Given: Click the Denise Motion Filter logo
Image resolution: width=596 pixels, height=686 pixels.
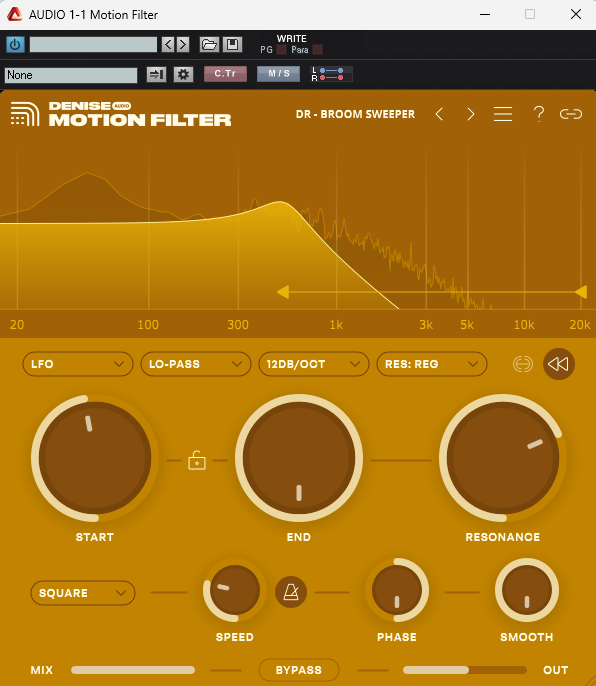Looking at the screenshot, I should point(121,114).
